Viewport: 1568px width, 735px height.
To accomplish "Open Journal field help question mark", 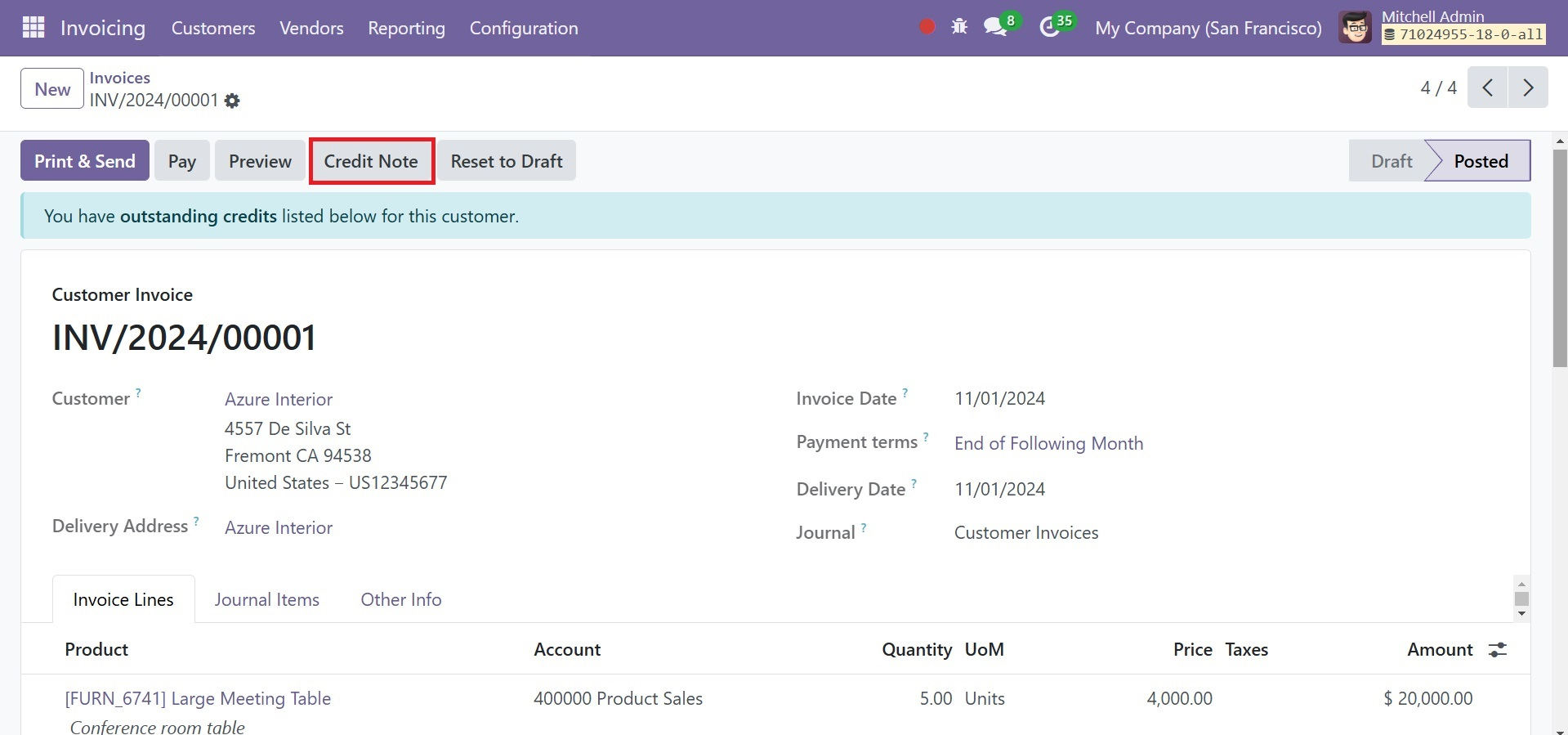I will [864, 527].
